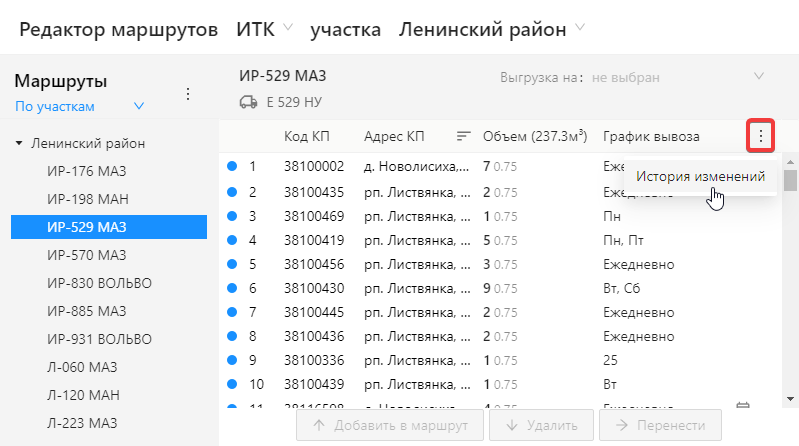Click the blue dot in row 1
The width and height of the screenshot is (799, 446).
pyautogui.click(x=232, y=166)
